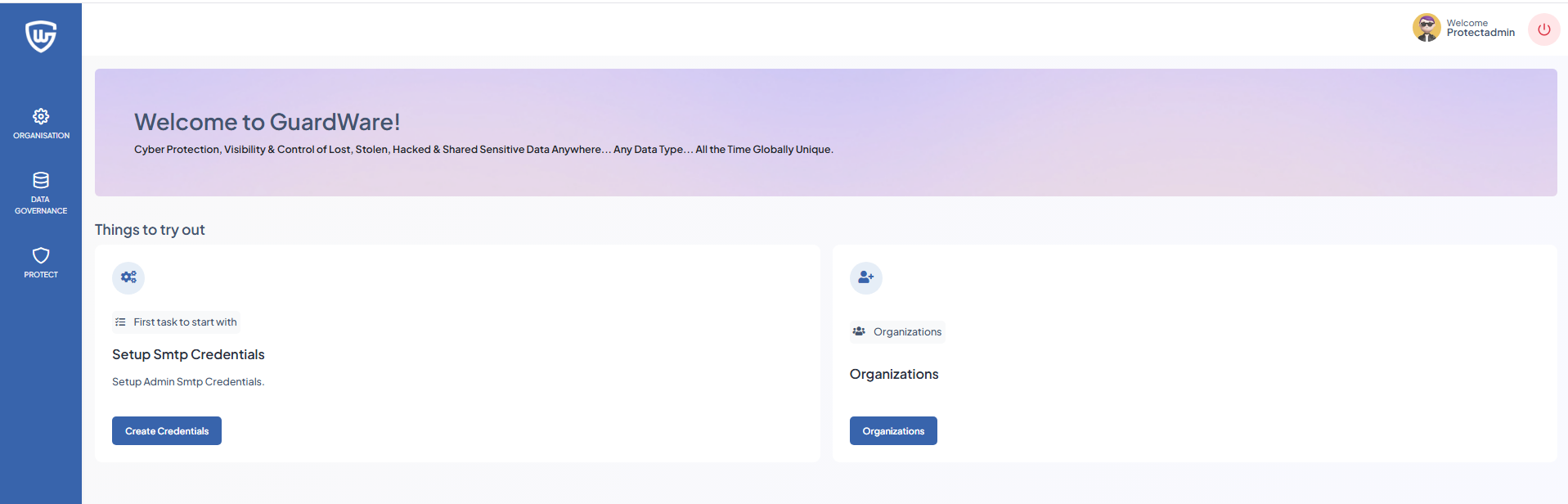Click the add-user icon on Organizations card

pyautogui.click(x=866, y=277)
